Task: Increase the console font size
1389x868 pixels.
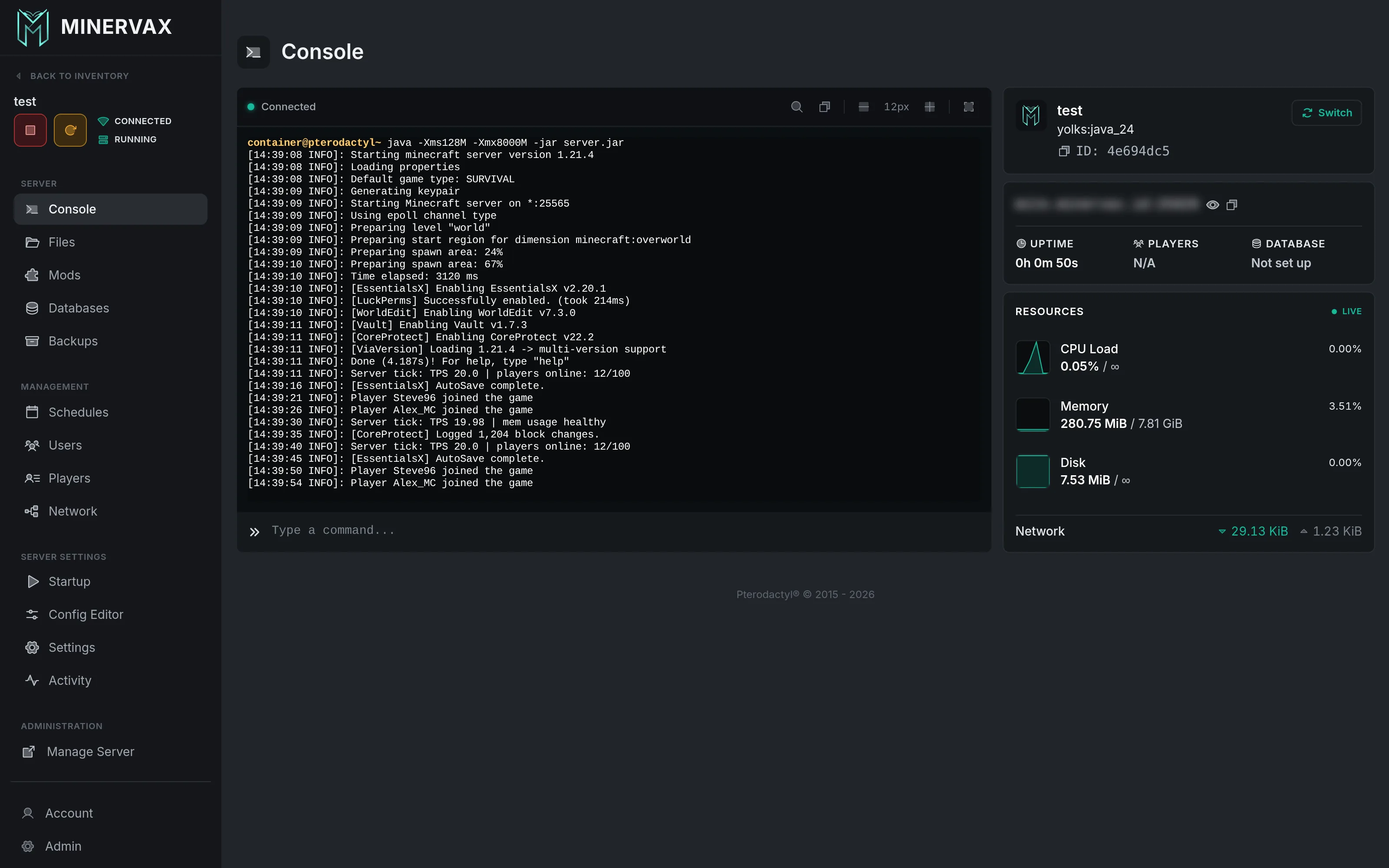Action: click(x=930, y=107)
